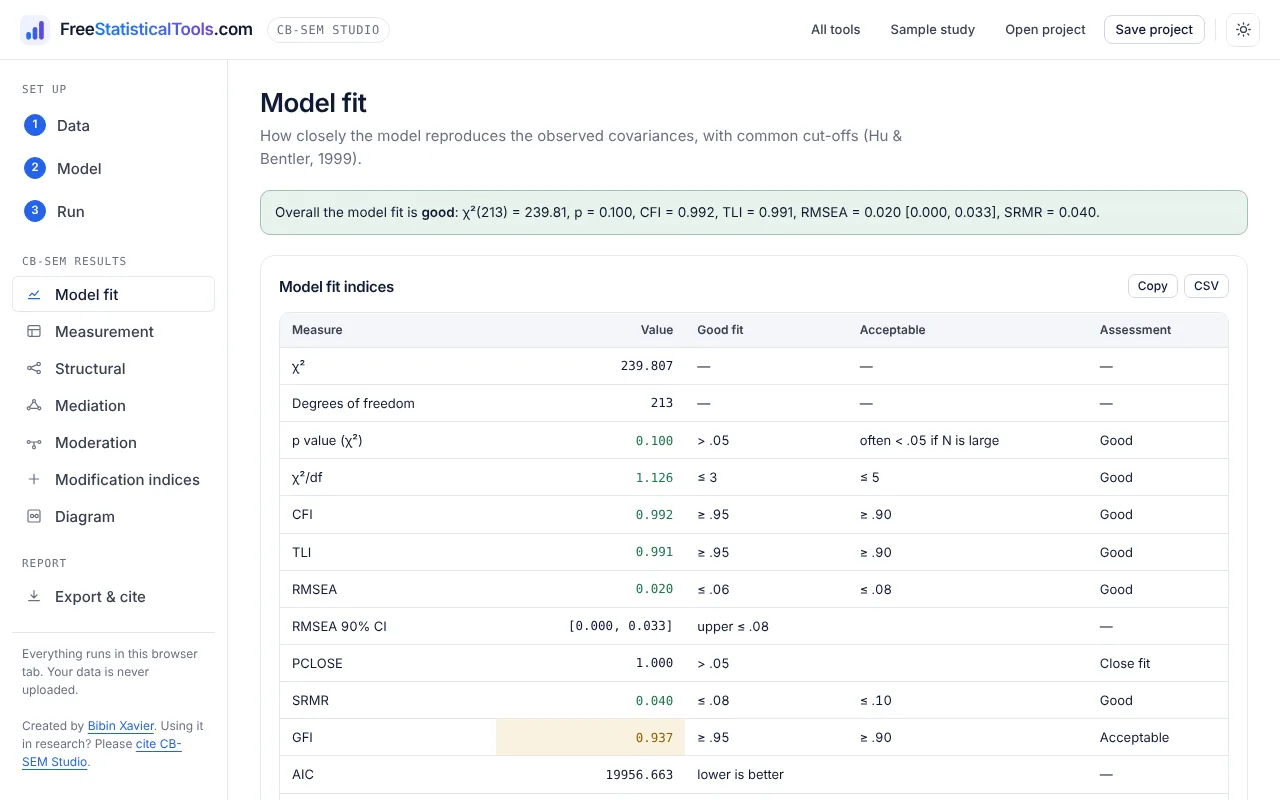Download the fit indices as CSV
1280x800 pixels.
point(1206,286)
